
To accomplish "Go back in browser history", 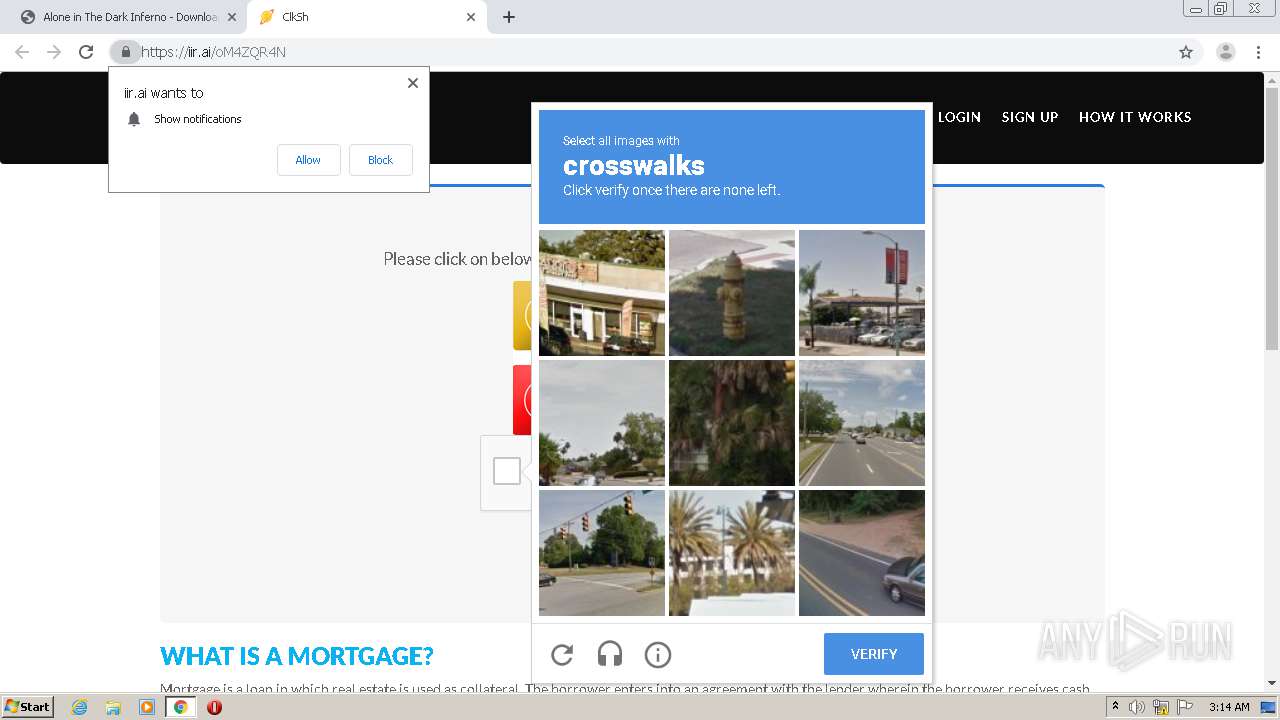I will [22, 52].
